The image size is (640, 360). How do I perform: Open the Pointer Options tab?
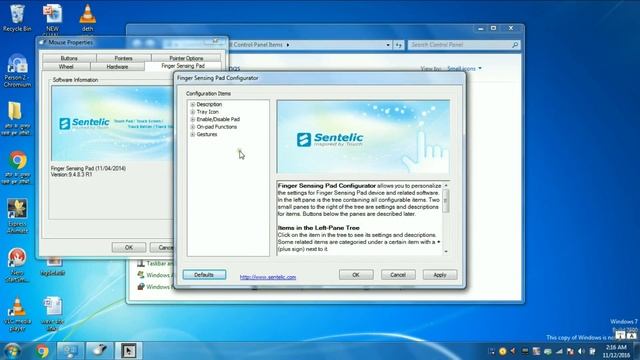186,58
